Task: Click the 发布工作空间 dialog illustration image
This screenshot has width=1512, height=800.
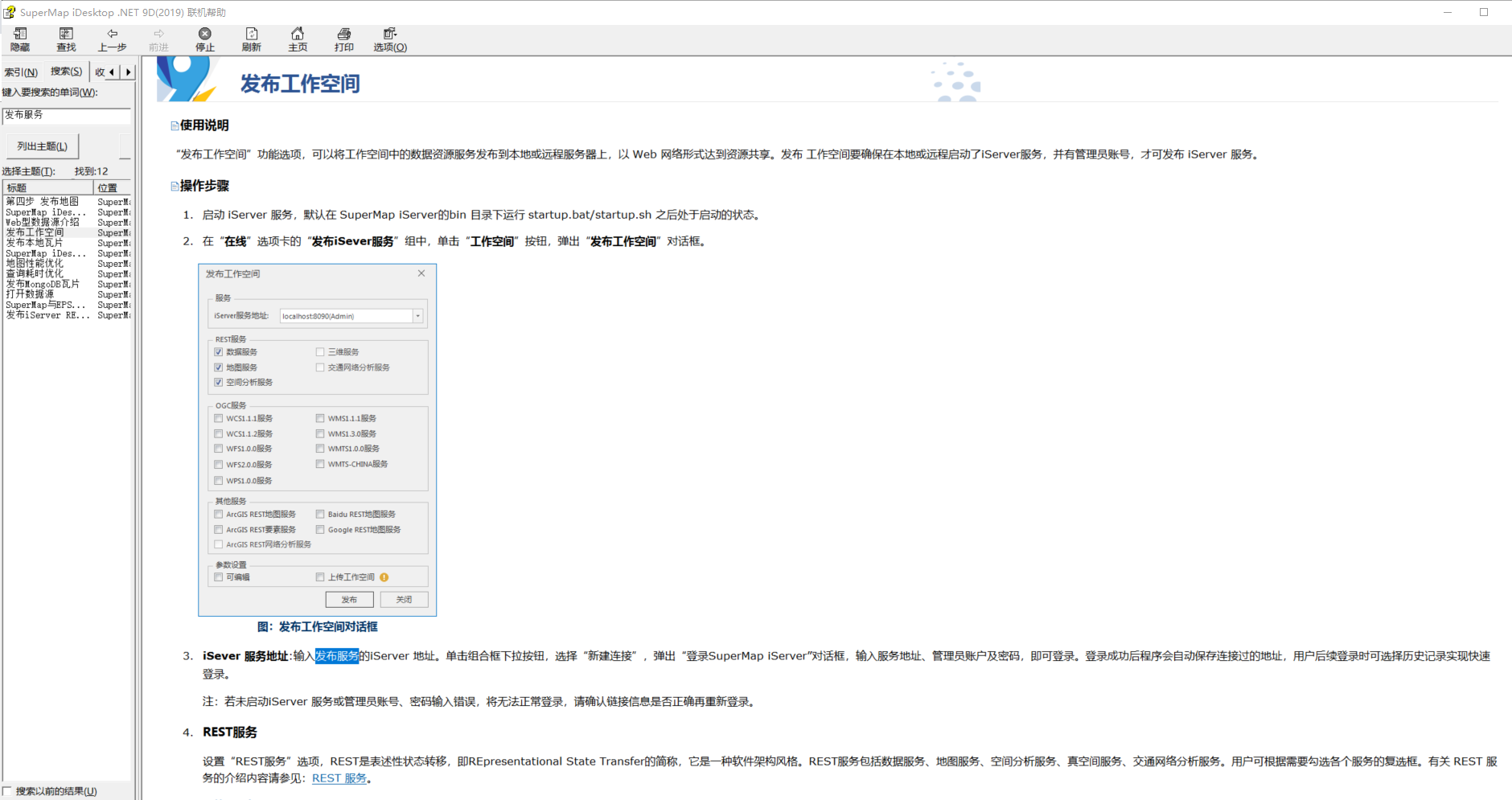Action: pyautogui.click(x=318, y=440)
